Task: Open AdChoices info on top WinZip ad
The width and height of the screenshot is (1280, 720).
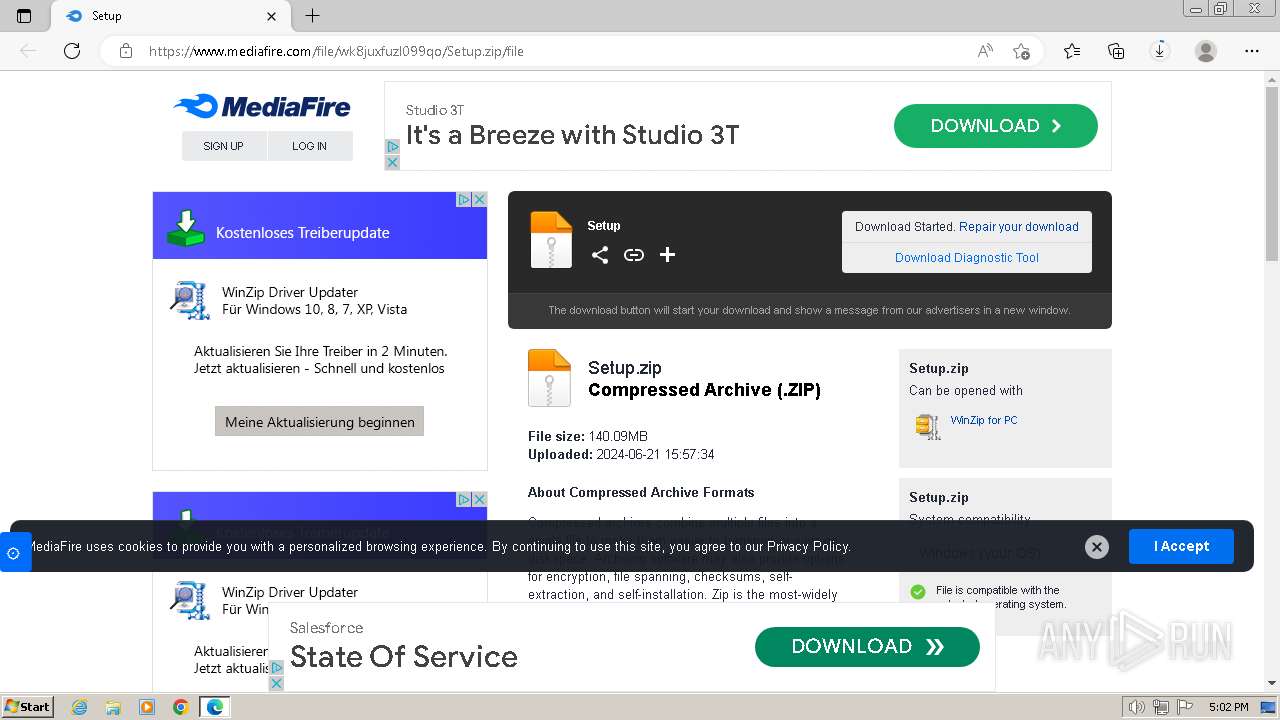Action: pyautogui.click(x=464, y=199)
